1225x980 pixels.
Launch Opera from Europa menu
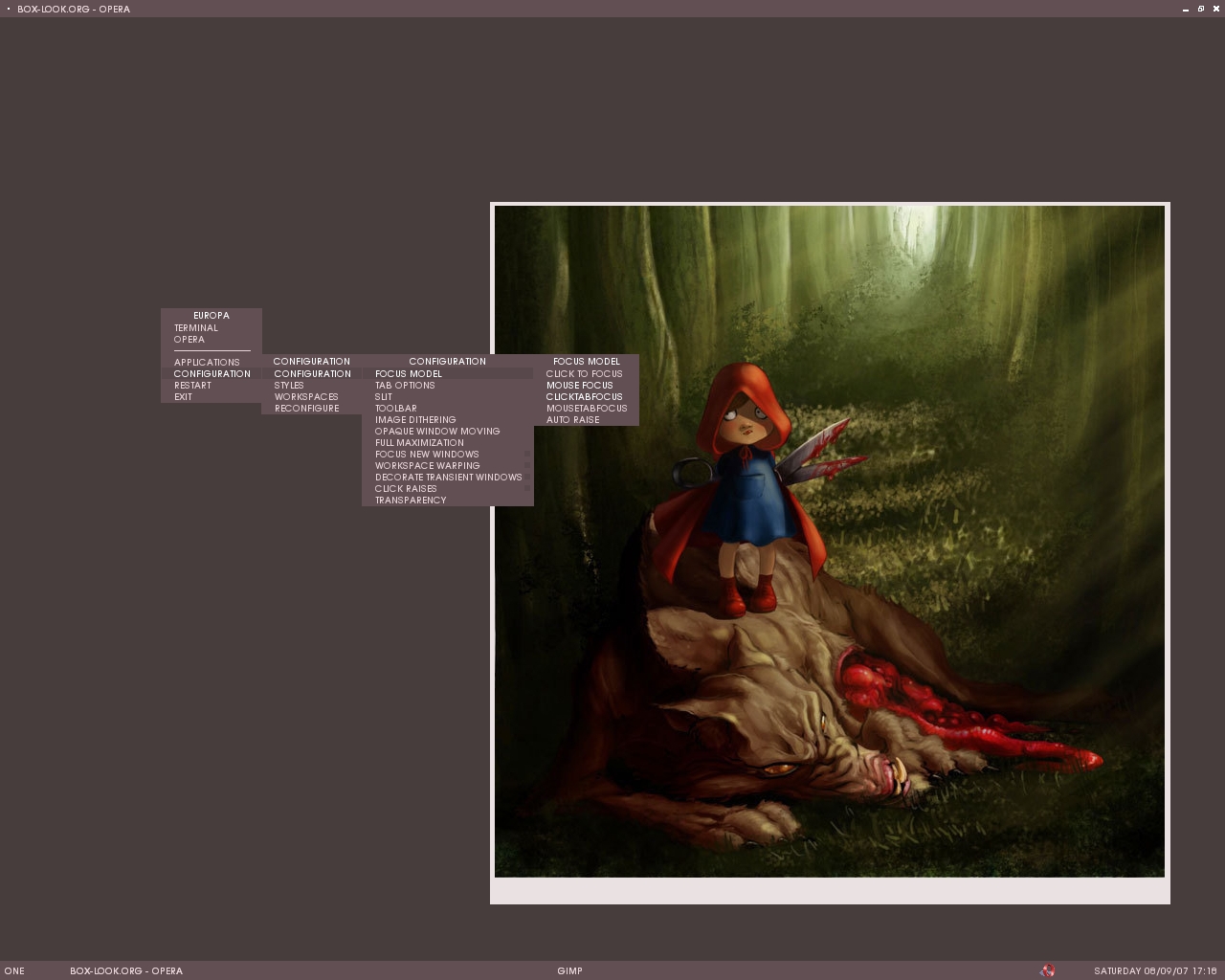pos(212,339)
